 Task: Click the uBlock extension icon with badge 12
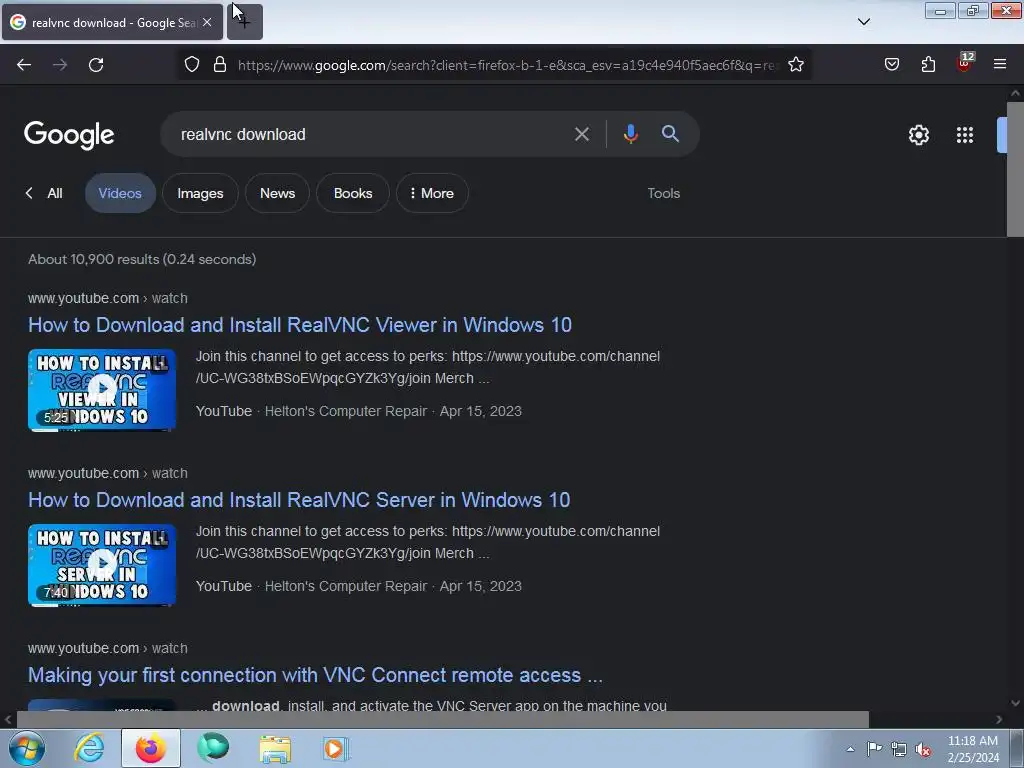(x=965, y=63)
